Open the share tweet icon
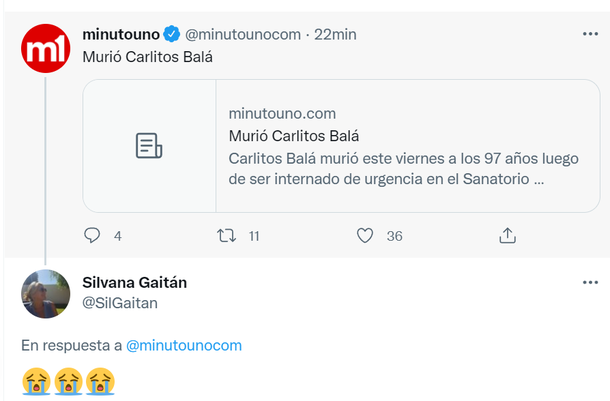The height and width of the screenshot is (401, 610). 507,236
